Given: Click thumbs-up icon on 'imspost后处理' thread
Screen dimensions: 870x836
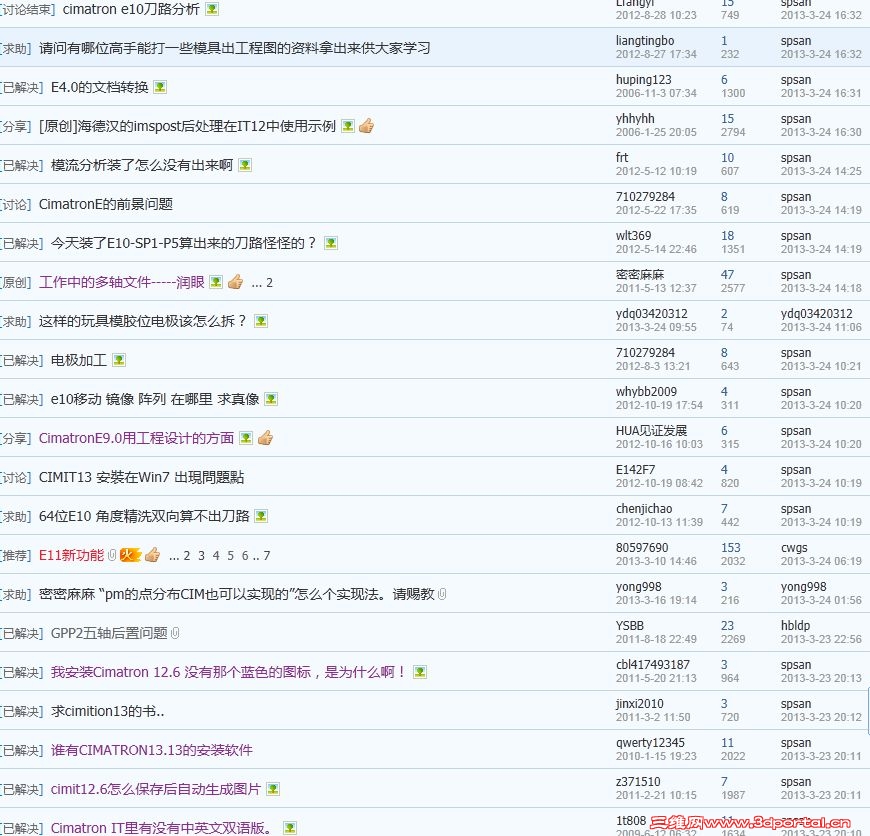Looking at the screenshot, I should [366, 126].
